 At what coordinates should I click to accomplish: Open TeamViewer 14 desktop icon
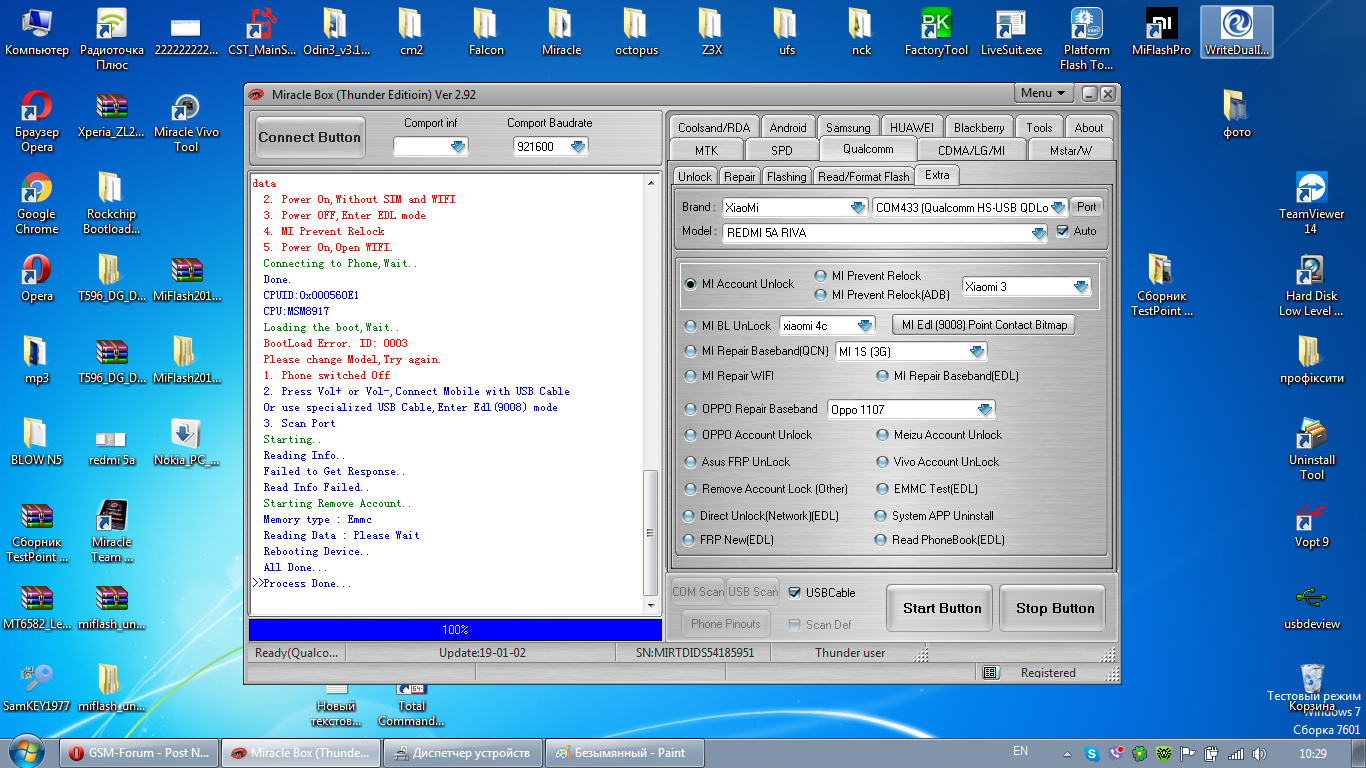[x=1311, y=203]
